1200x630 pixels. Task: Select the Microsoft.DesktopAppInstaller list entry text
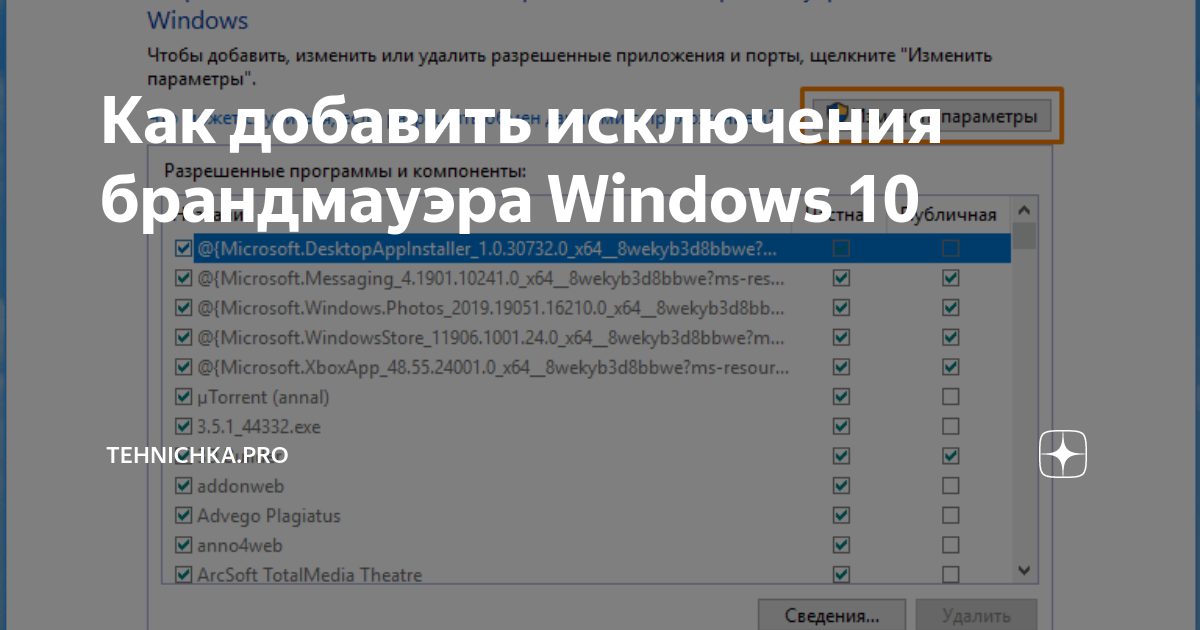(486, 249)
